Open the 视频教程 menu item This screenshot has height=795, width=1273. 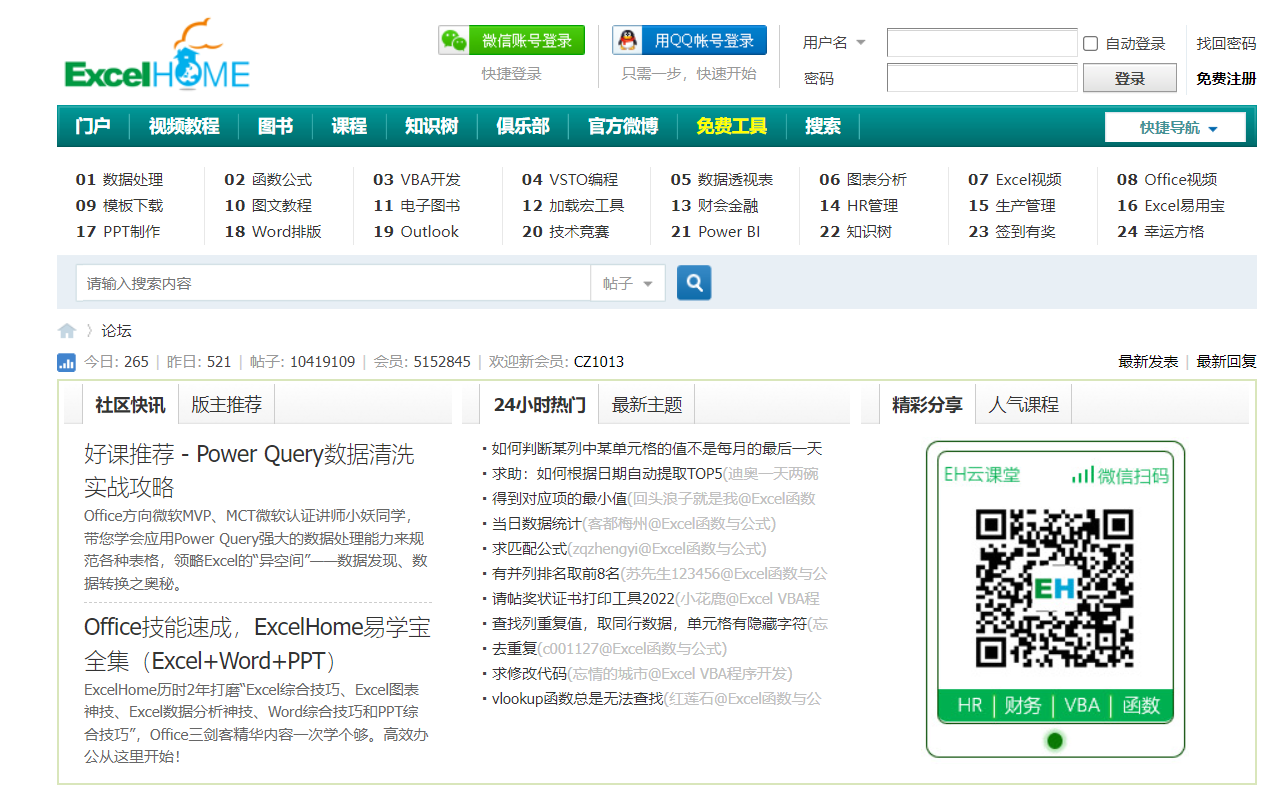pos(184,126)
